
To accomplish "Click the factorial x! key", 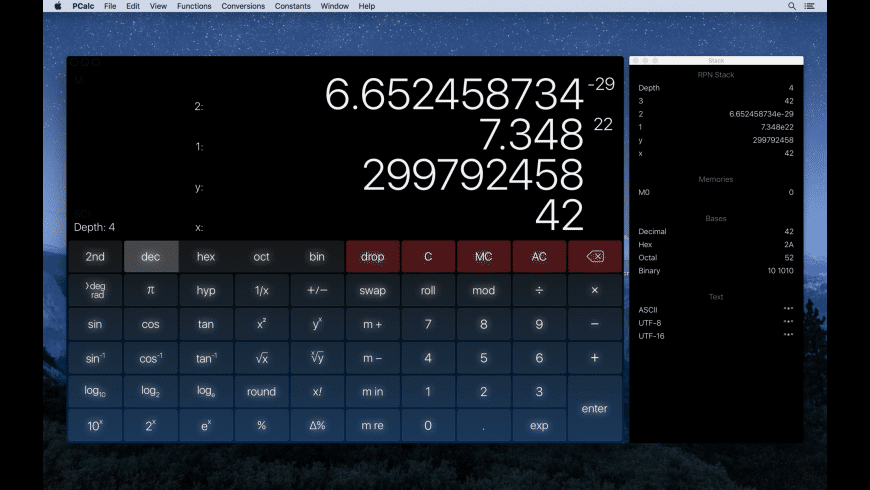I will click(x=317, y=392).
